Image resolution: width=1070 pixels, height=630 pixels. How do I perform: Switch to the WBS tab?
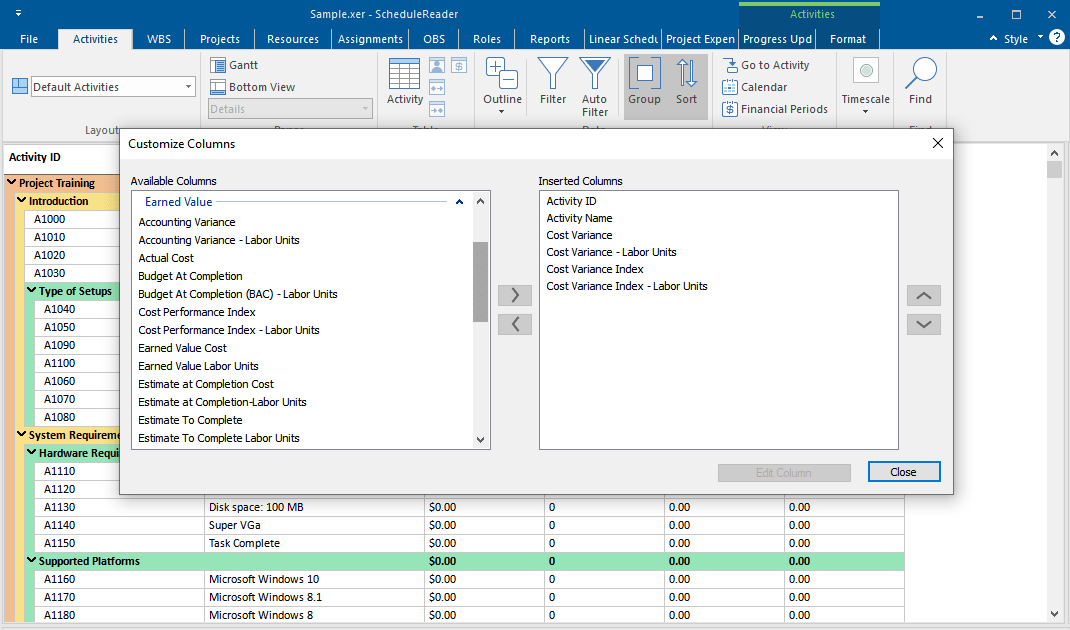159,39
